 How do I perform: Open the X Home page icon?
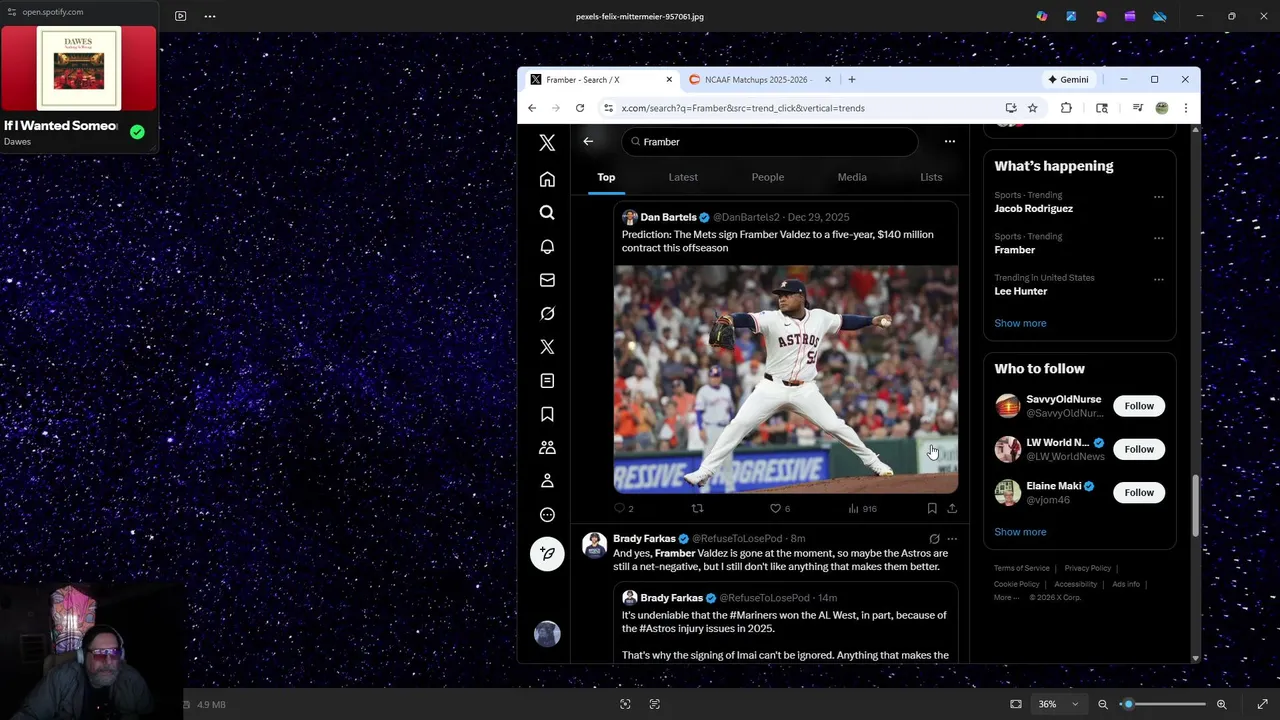tap(547, 179)
